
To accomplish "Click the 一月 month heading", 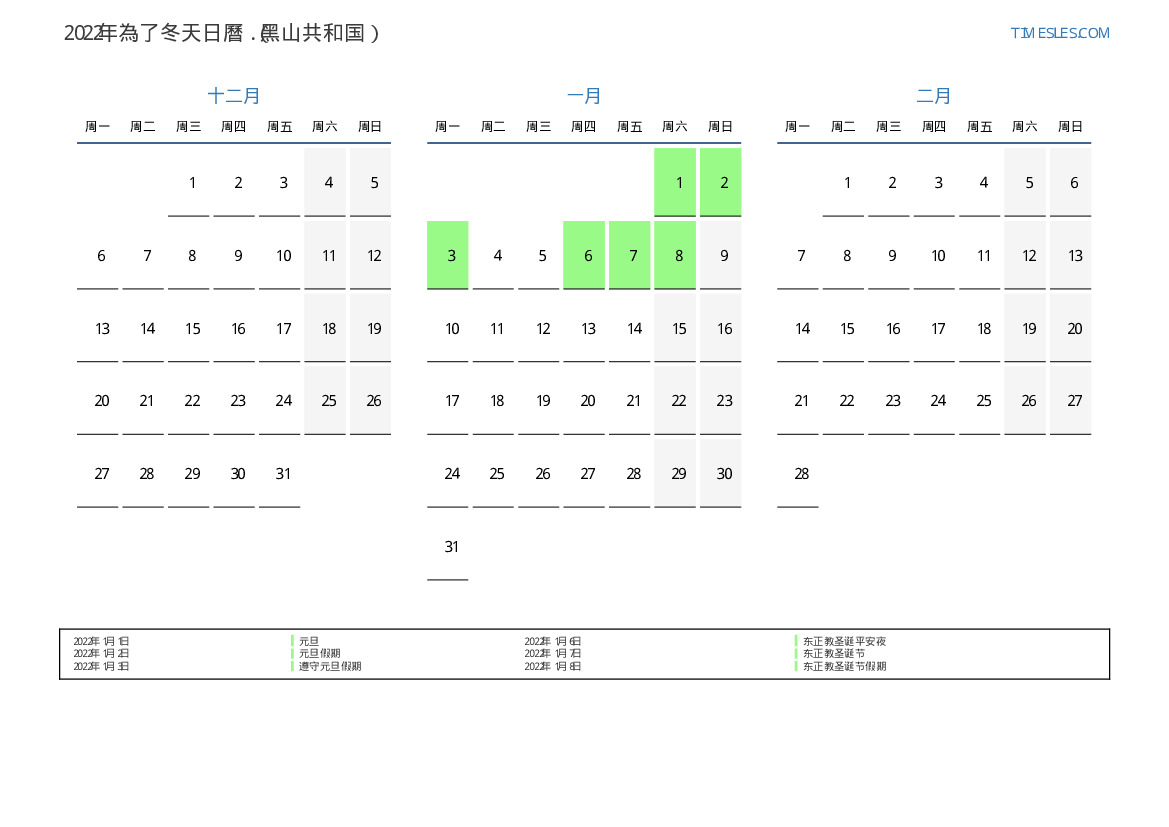I will [x=584, y=96].
